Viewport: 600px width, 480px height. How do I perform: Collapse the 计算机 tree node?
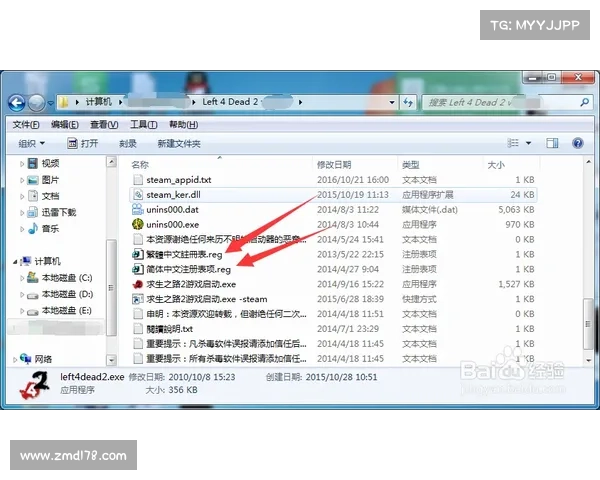[15, 262]
